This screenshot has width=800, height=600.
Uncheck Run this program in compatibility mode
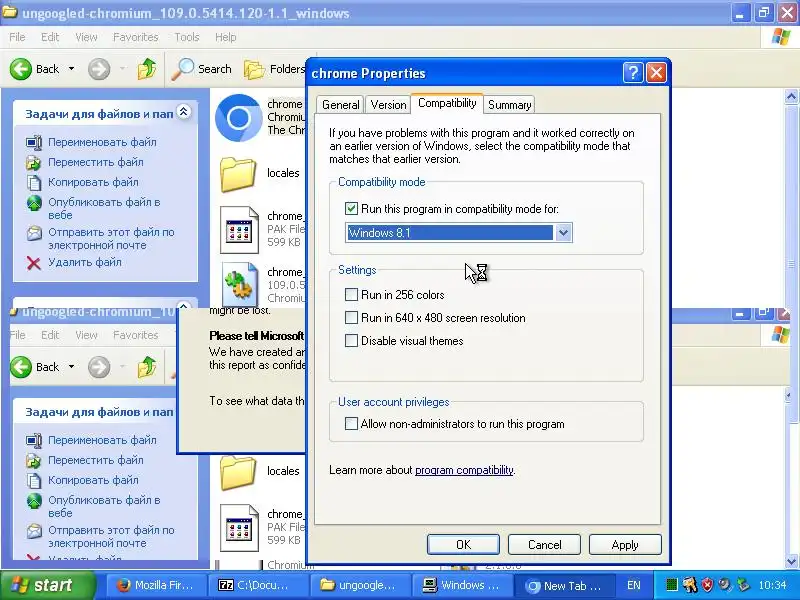click(x=351, y=209)
